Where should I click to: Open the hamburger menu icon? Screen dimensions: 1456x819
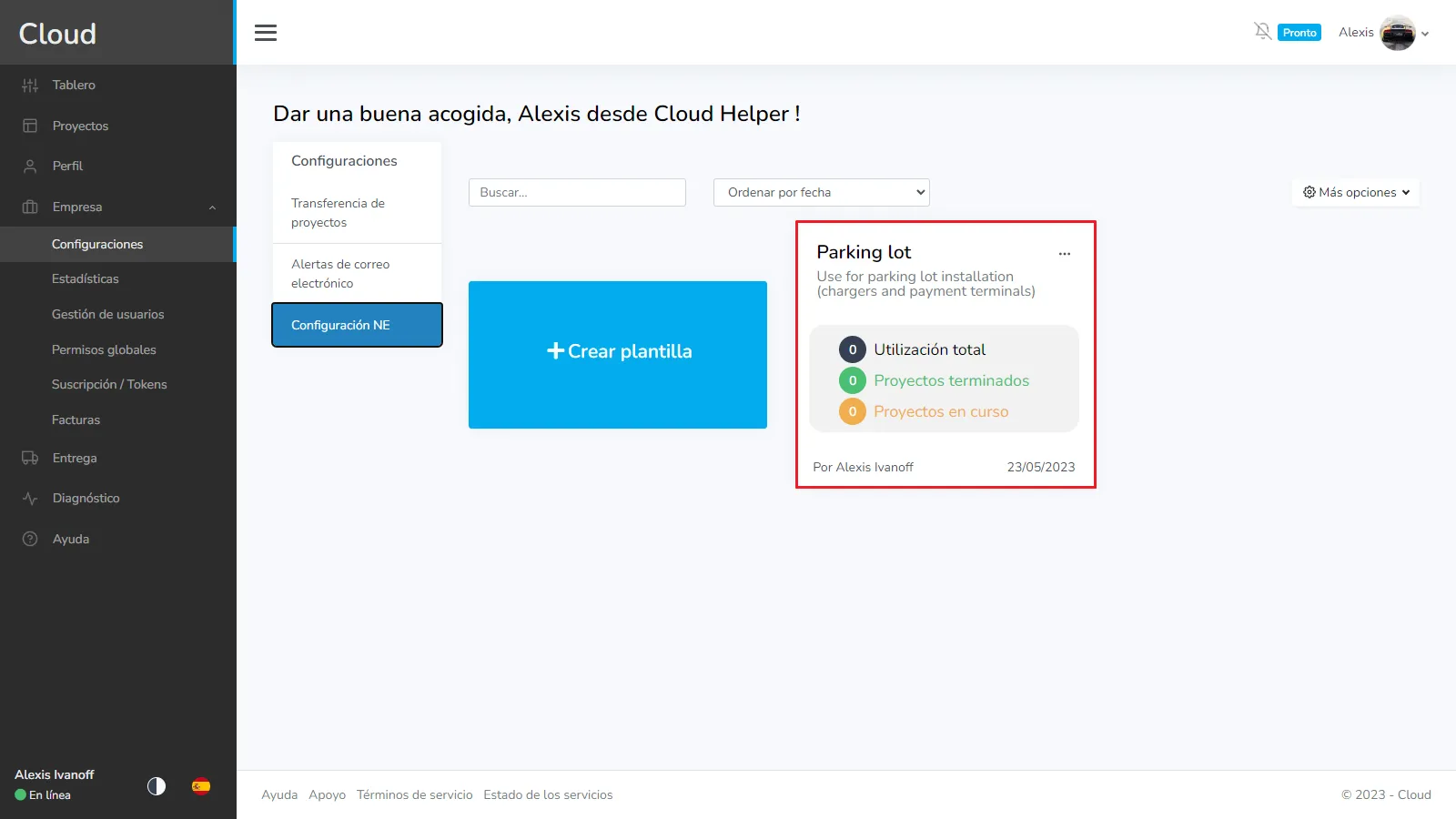[x=266, y=33]
